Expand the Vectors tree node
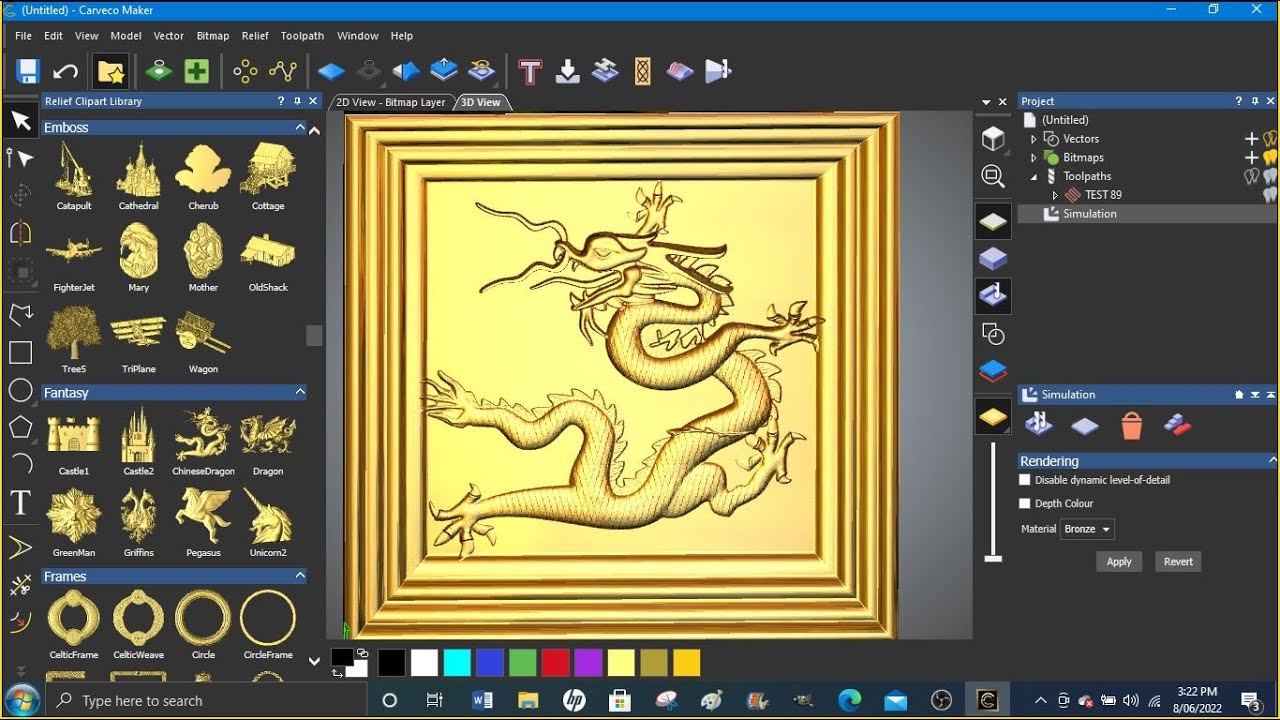1280x720 pixels. [x=1034, y=139]
